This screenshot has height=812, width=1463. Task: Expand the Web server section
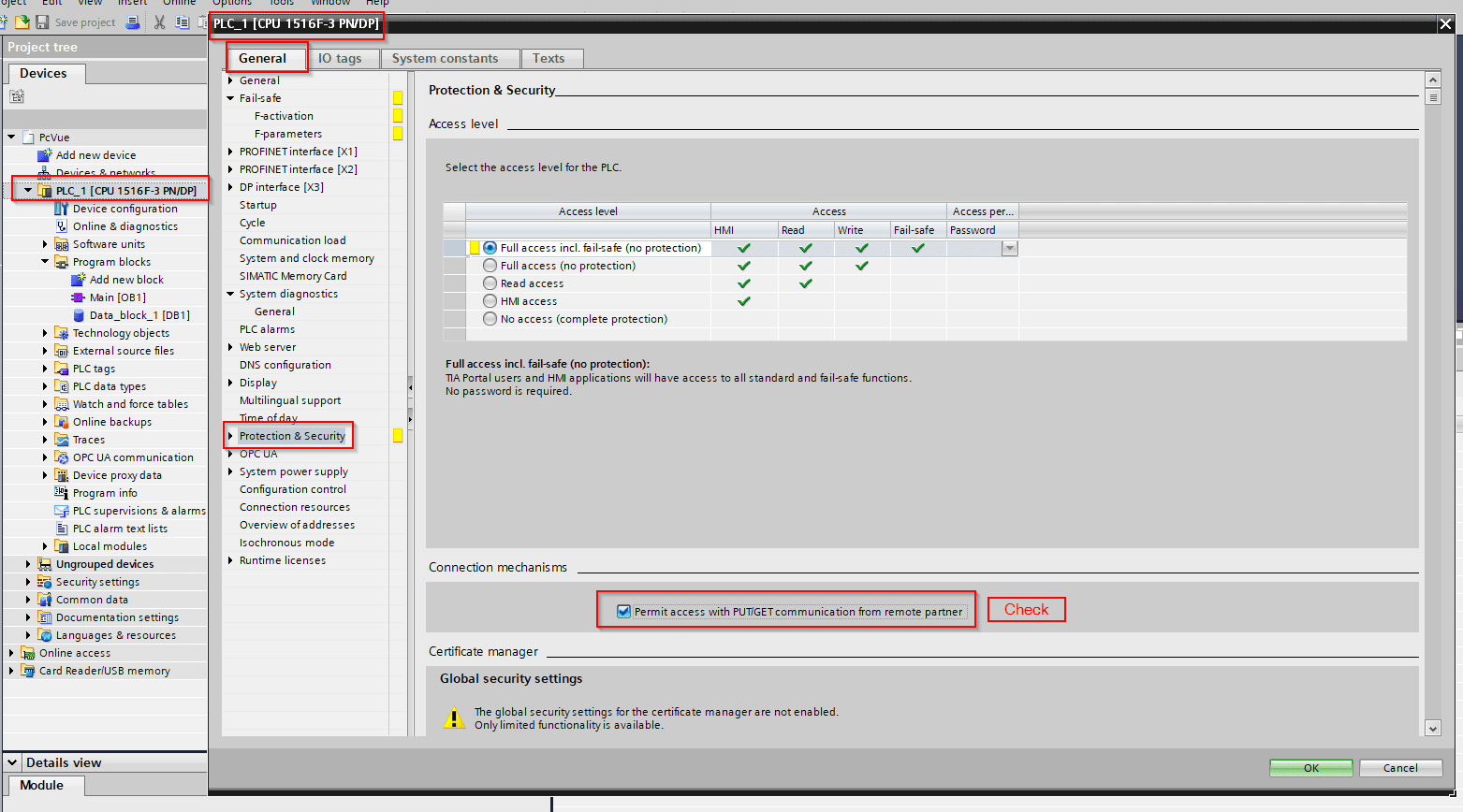point(230,347)
